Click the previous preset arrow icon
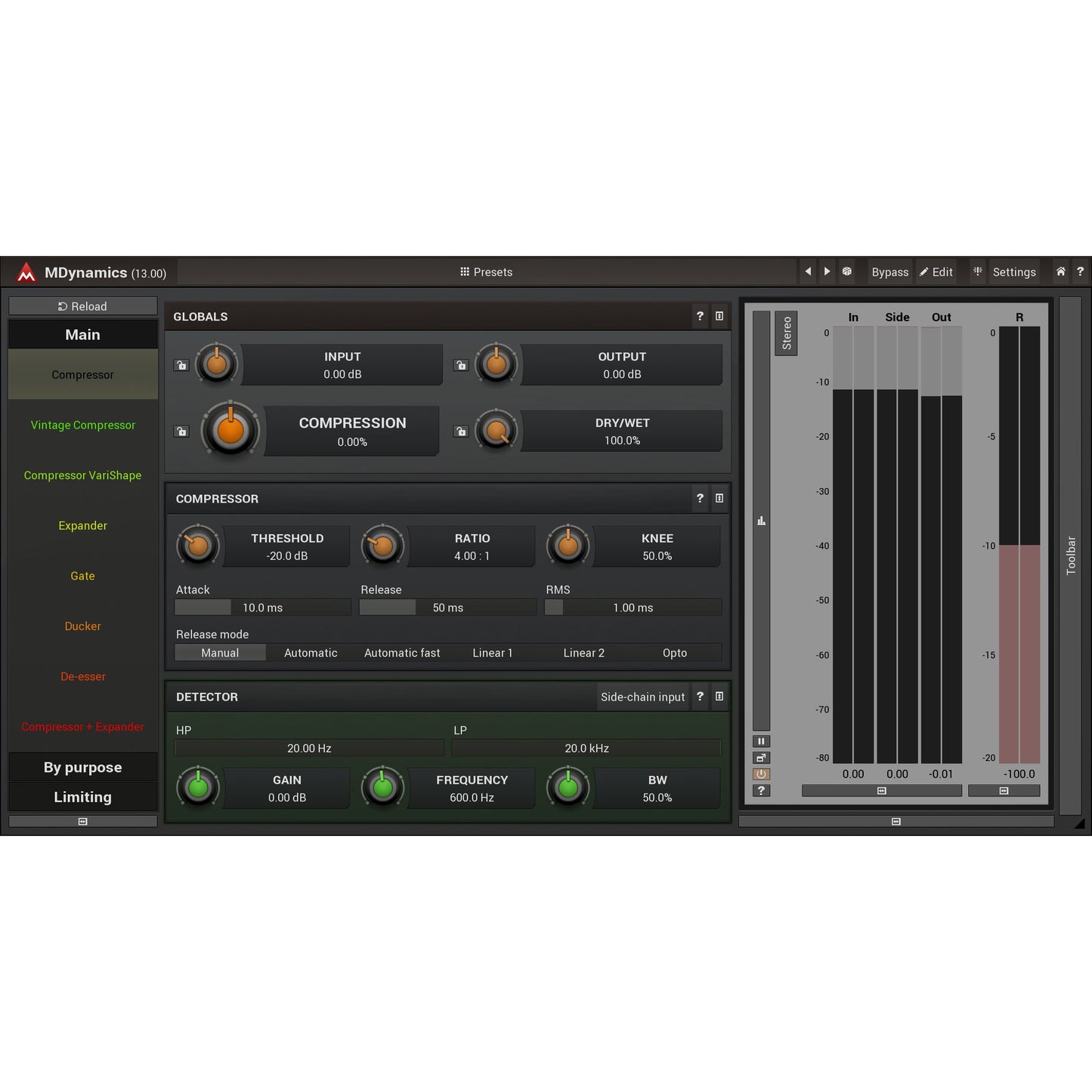Image resolution: width=1092 pixels, height=1092 pixels. pyautogui.click(x=808, y=271)
